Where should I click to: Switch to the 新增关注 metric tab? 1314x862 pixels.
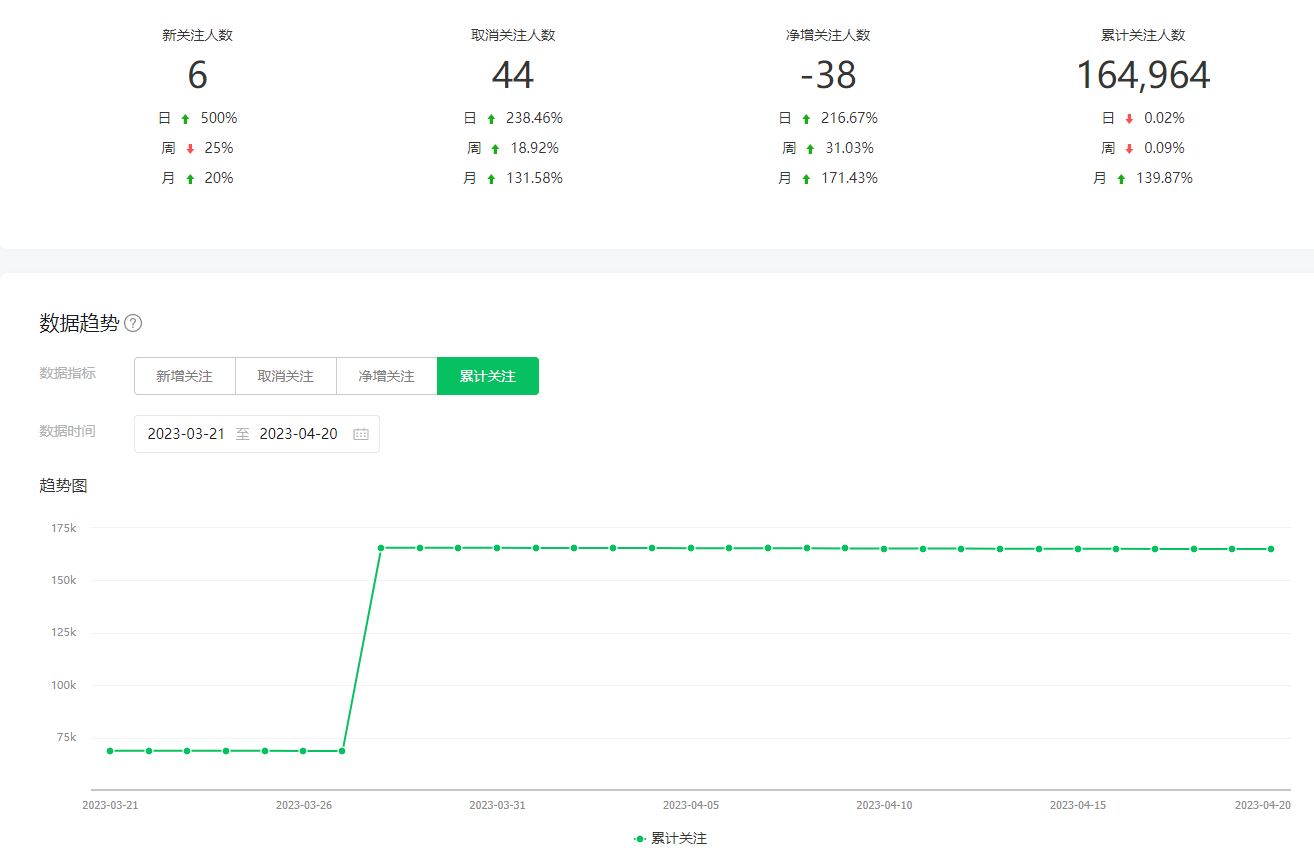click(x=185, y=376)
